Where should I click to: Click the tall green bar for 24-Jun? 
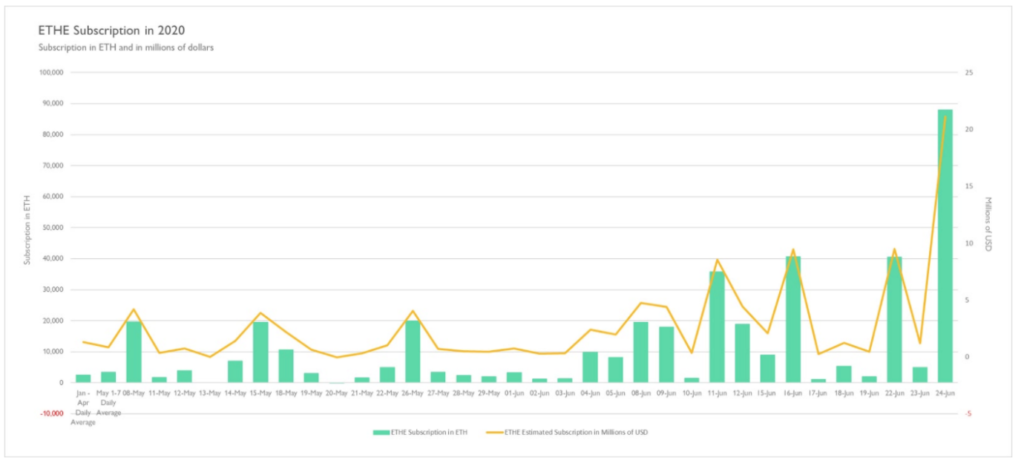click(x=945, y=246)
